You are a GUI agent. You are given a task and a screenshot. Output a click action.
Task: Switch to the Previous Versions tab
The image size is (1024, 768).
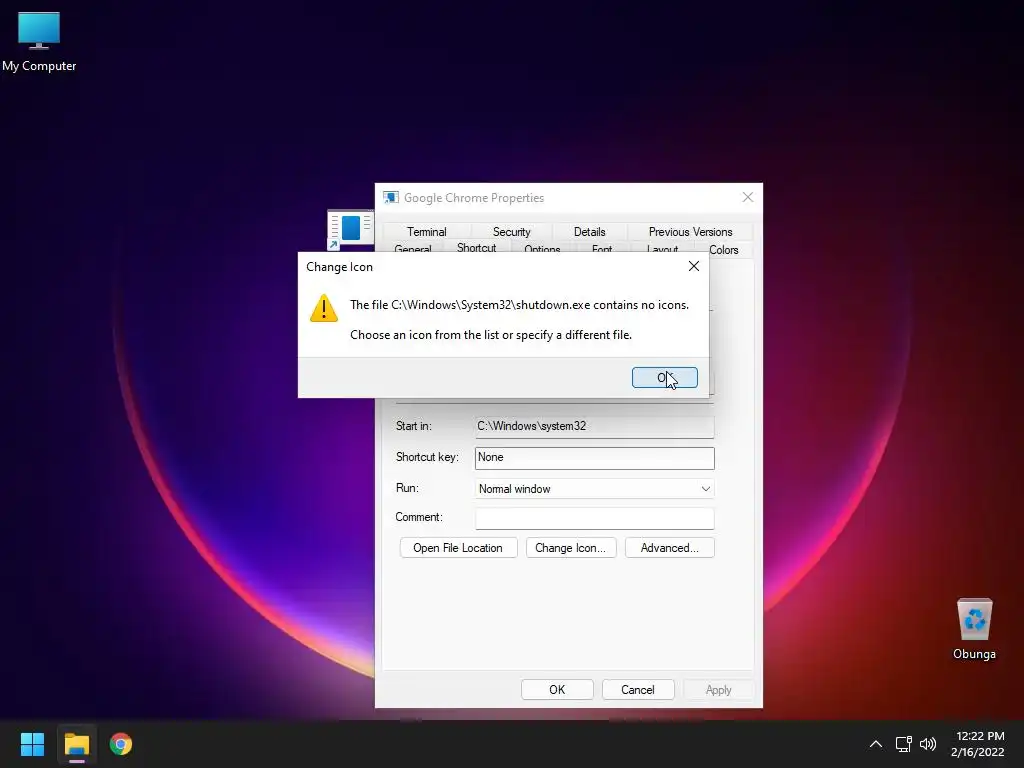tap(690, 232)
